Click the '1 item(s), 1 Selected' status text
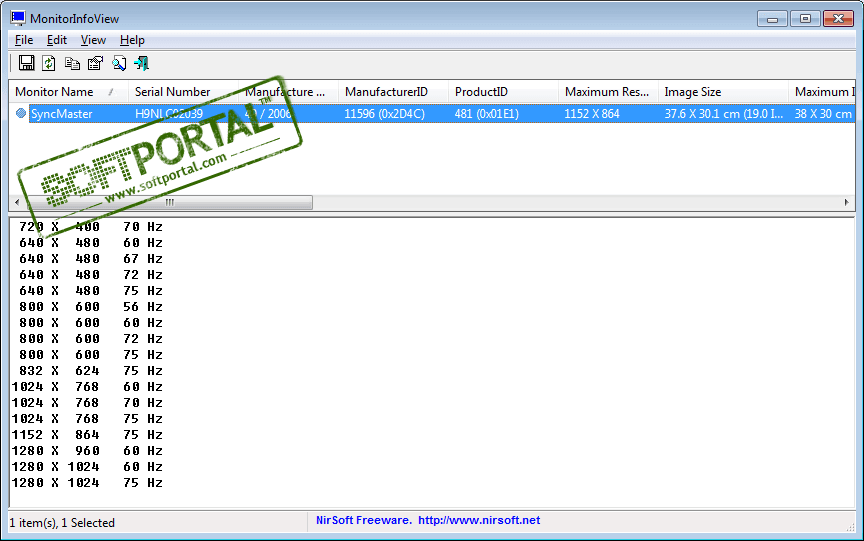 pyautogui.click(x=62, y=523)
